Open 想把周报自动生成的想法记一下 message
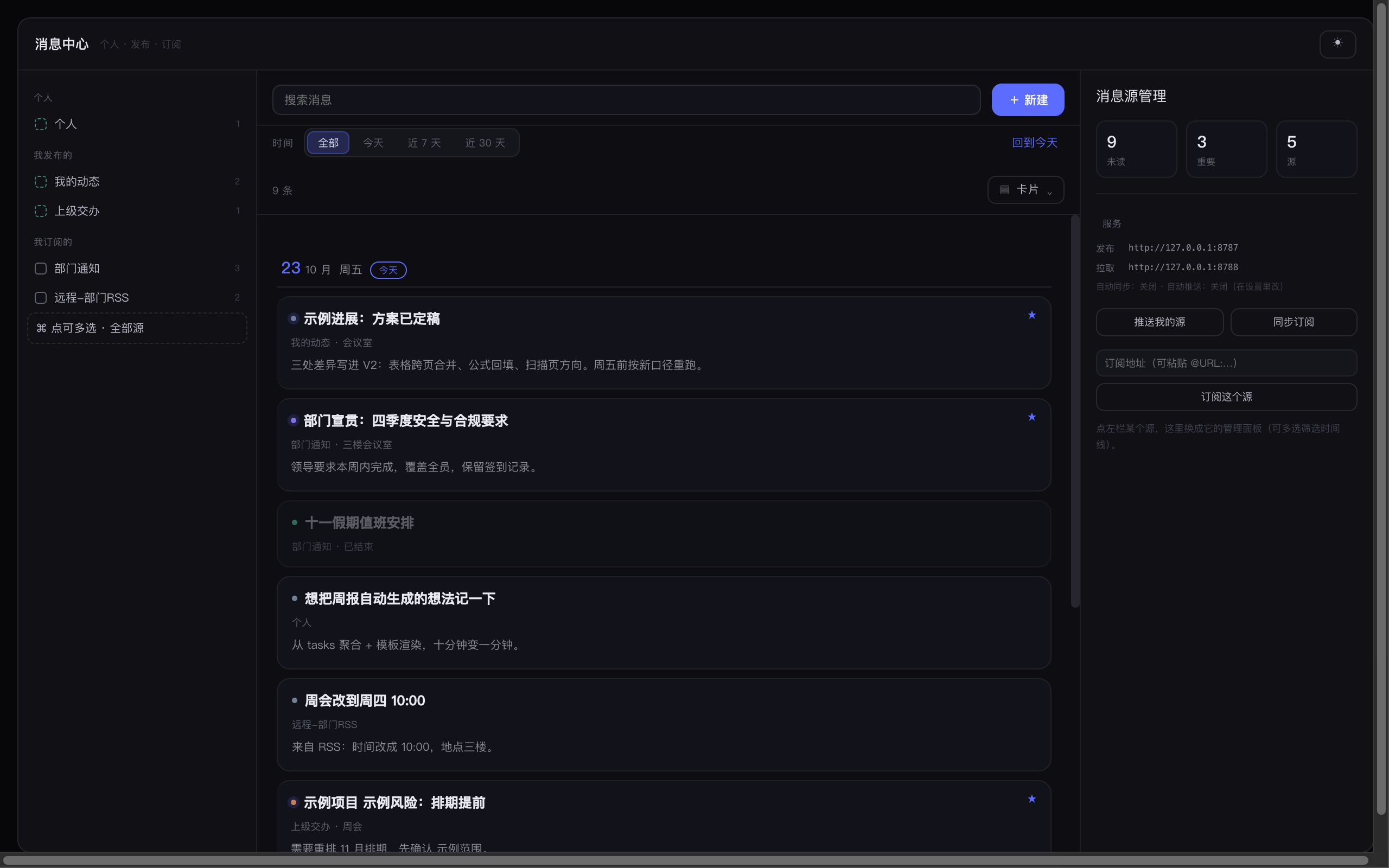Screen dimensions: 1389x868 (x=664, y=623)
